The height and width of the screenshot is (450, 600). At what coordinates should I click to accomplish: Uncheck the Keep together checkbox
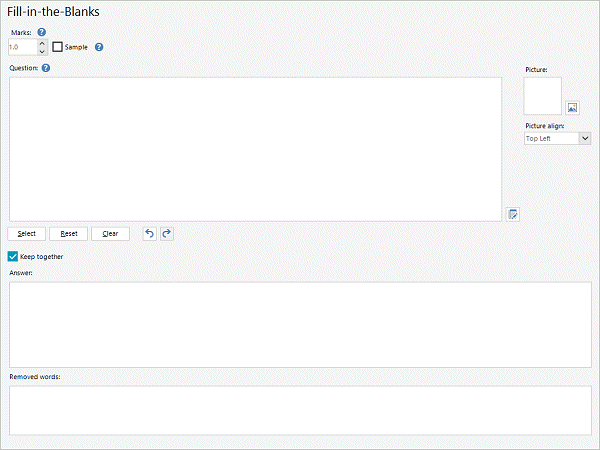(13, 256)
